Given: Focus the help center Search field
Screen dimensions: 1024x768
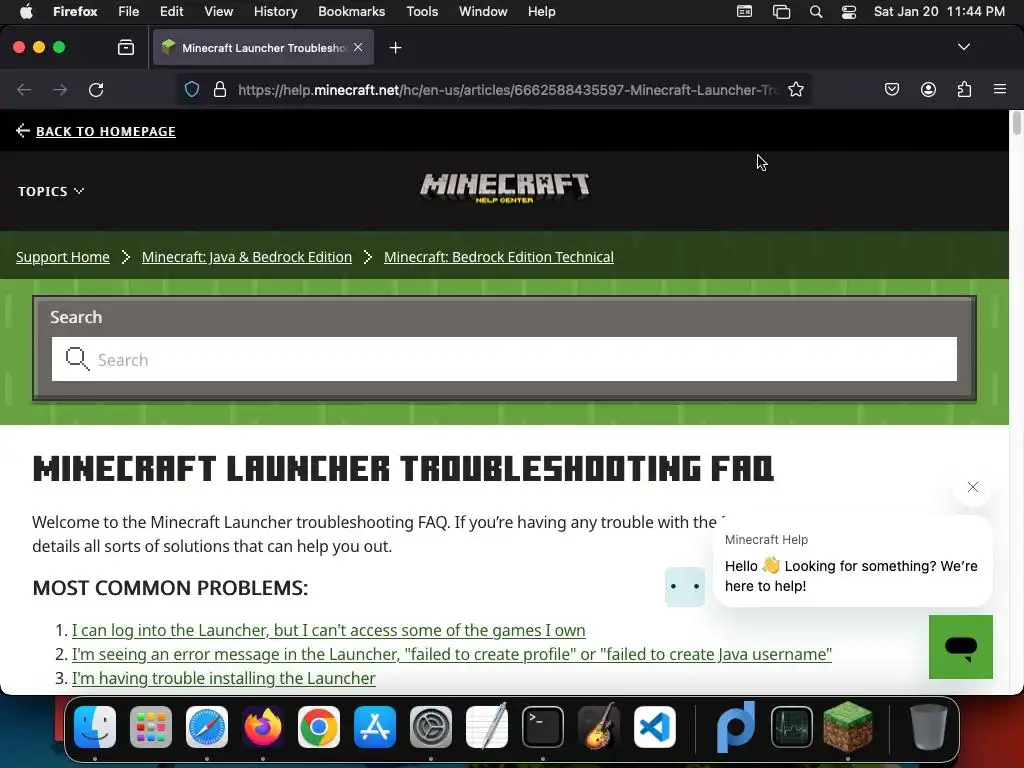Looking at the screenshot, I should [x=504, y=359].
